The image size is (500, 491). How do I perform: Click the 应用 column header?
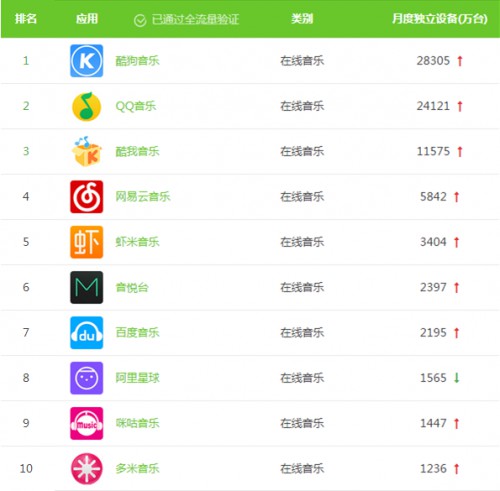coord(87,19)
